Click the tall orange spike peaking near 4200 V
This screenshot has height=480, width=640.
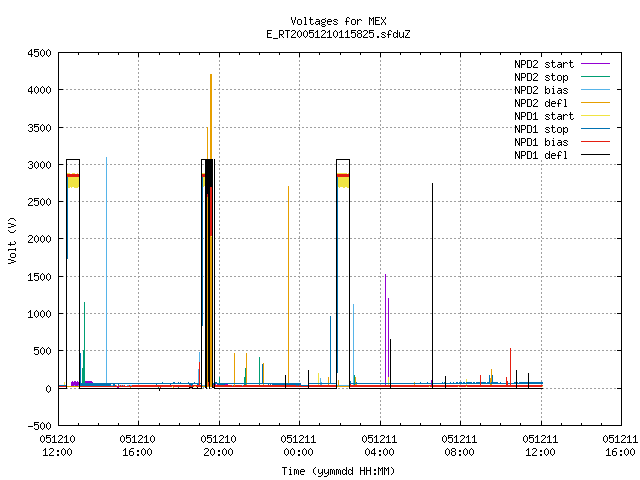(x=211, y=116)
